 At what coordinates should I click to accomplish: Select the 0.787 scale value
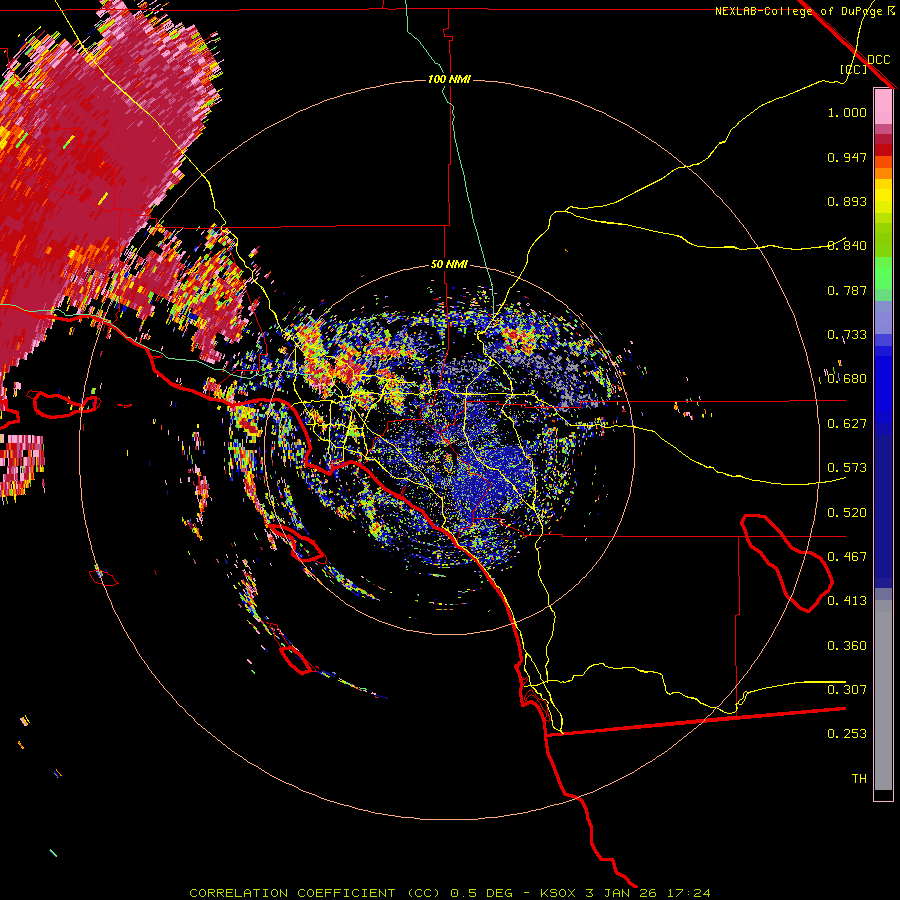click(x=847, y=290)
